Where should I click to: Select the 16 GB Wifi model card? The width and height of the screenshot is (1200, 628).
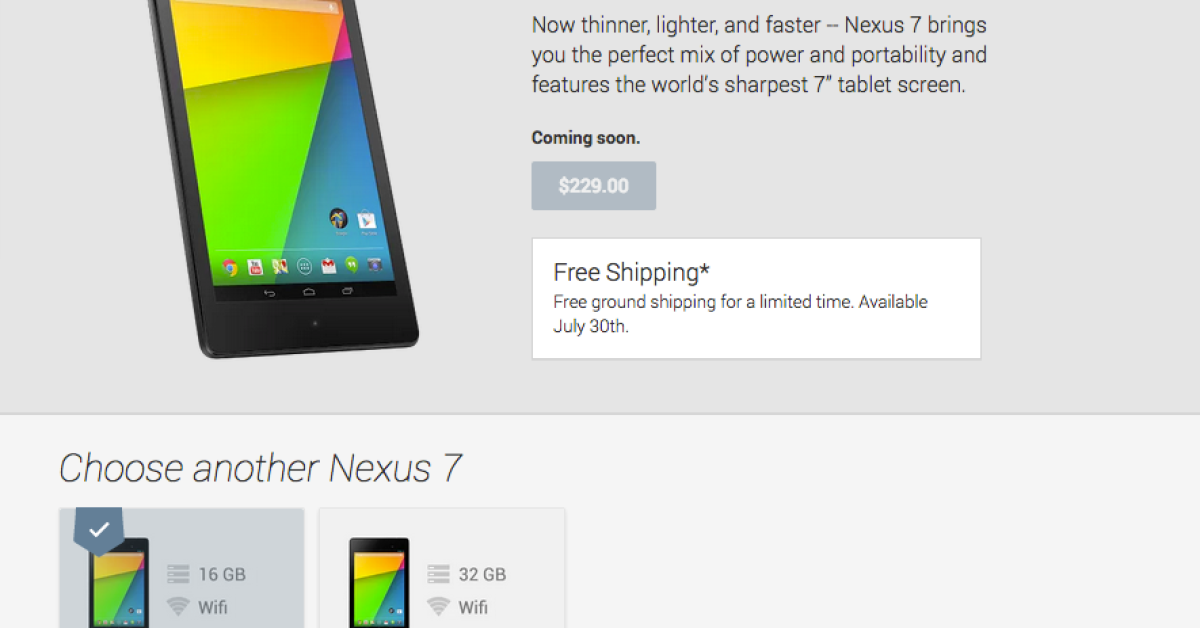pos(182,568)
